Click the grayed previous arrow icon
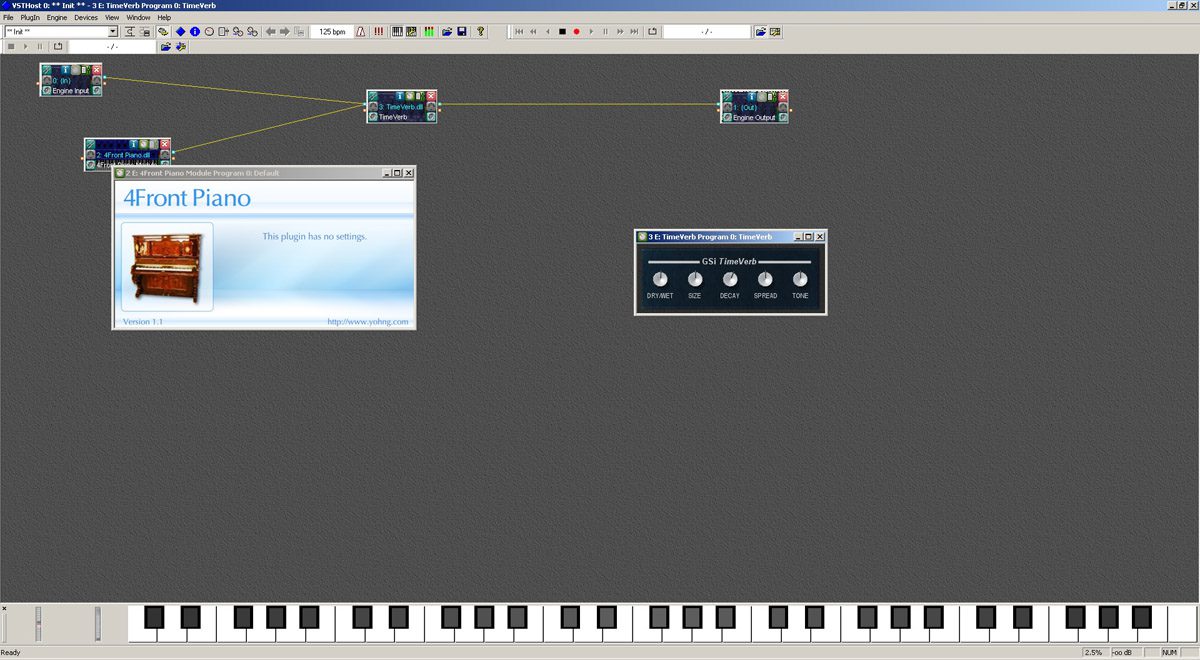Screen dimensions: 1200x660 coord(270,32)
